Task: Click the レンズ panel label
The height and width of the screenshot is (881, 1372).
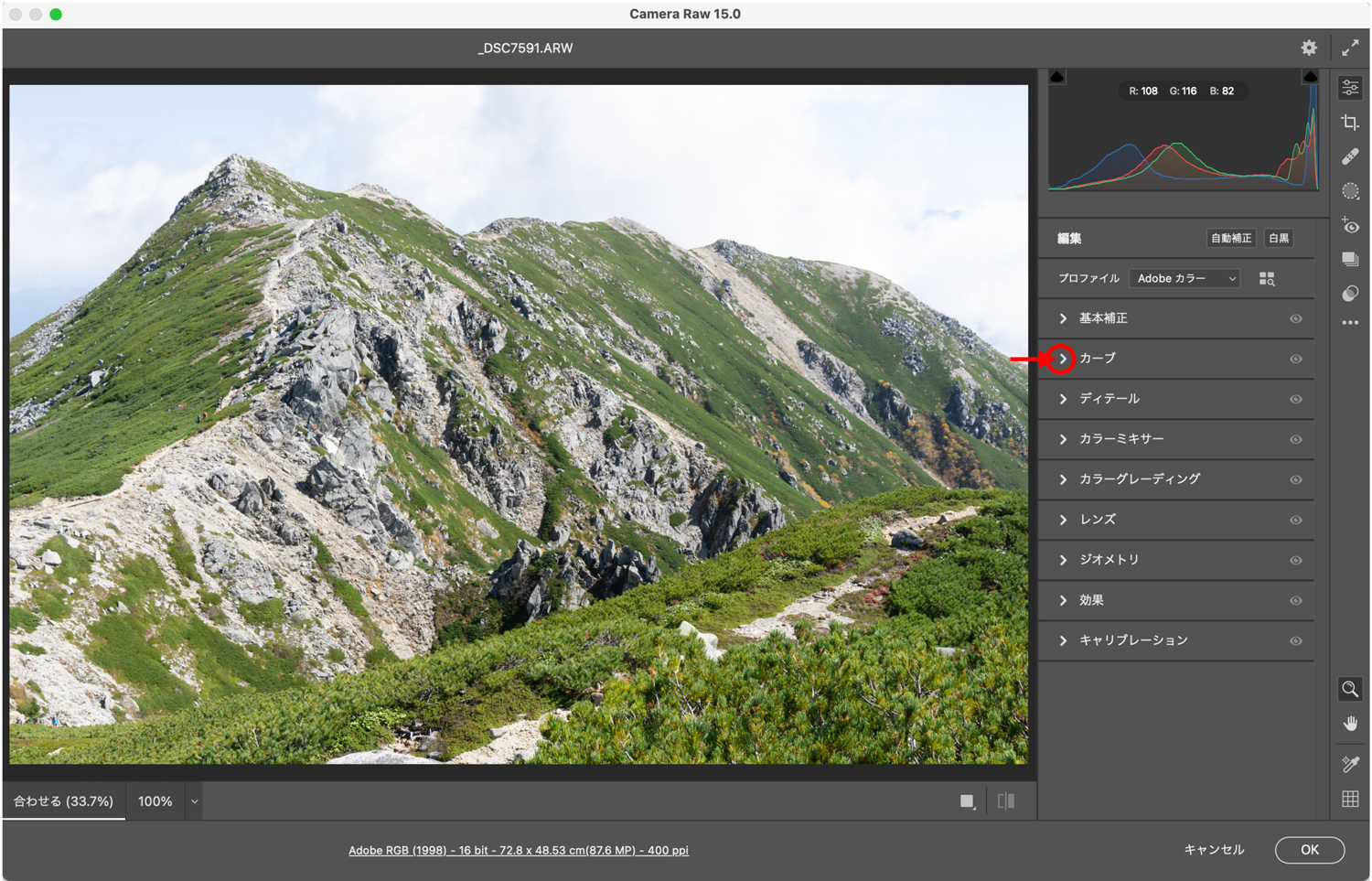Action: (1098, 520)
